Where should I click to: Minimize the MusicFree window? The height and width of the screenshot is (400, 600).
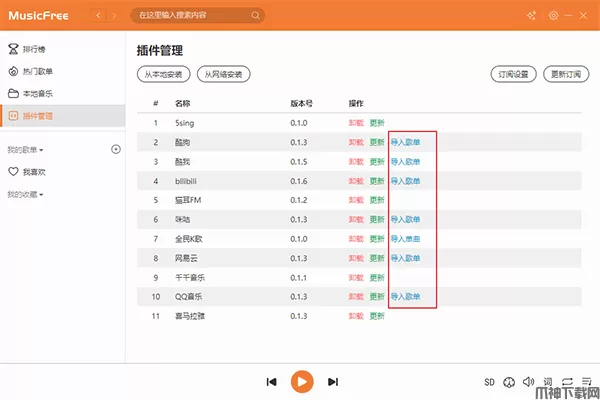pyautogui.click(x=568, y=15)
